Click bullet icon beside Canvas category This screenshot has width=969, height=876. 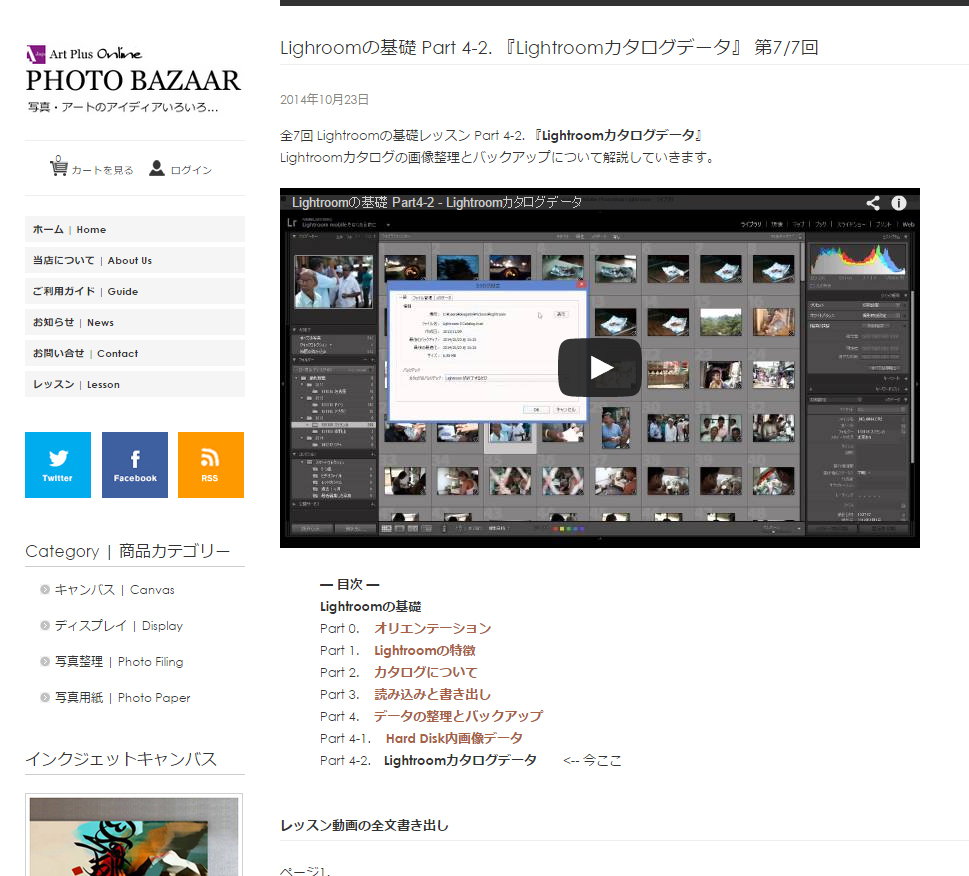(45, 589)
